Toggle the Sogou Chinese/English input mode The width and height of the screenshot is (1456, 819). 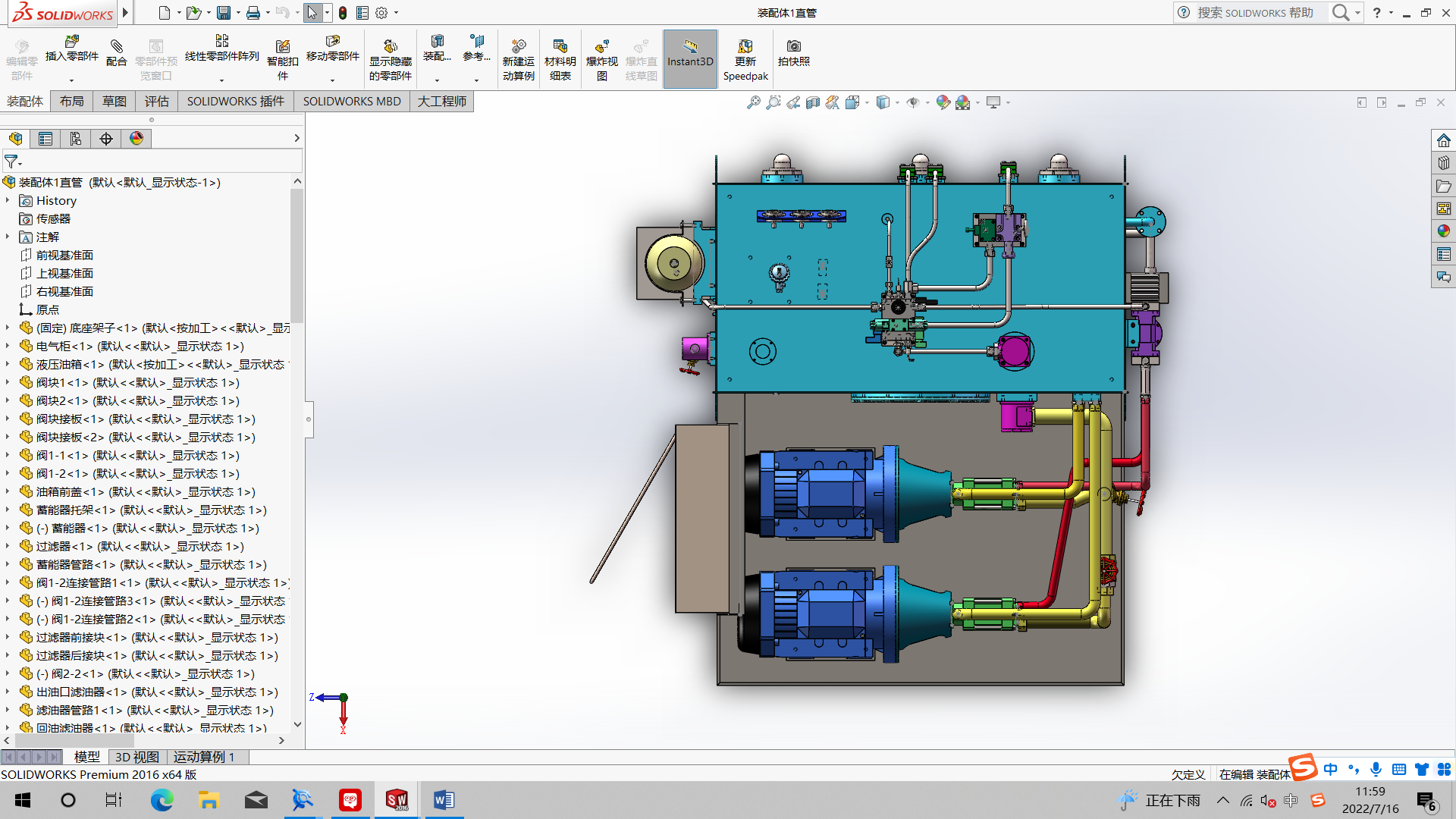[1330, 769]
